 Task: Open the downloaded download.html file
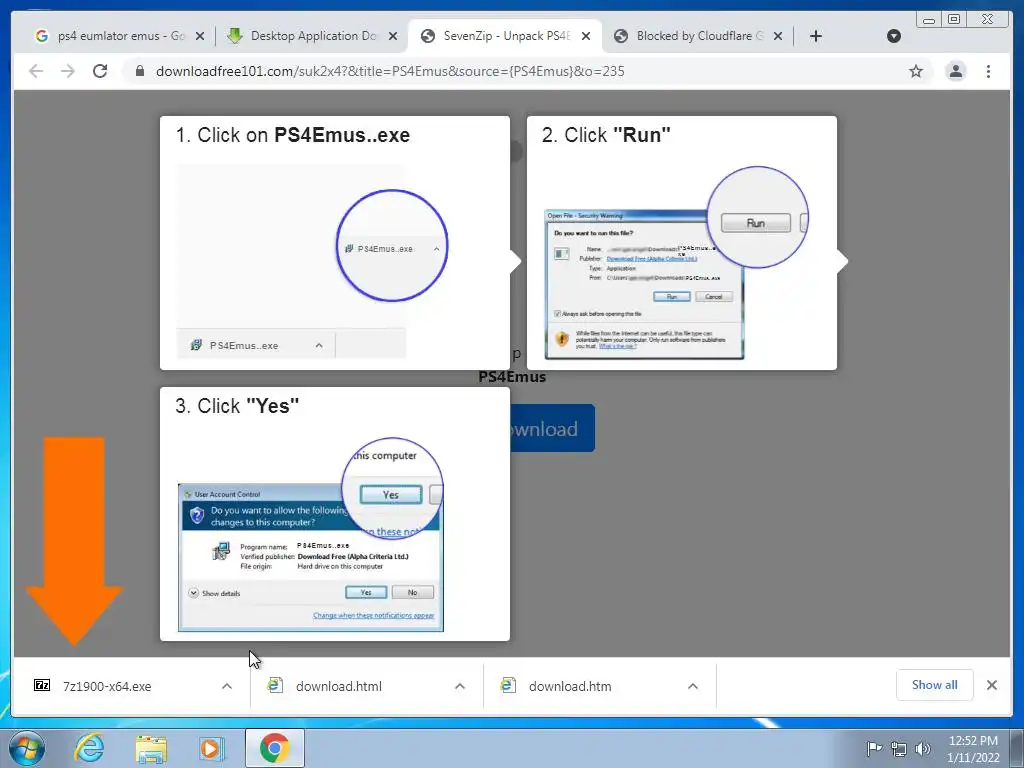pyautogui.click(x=339, y=686)
